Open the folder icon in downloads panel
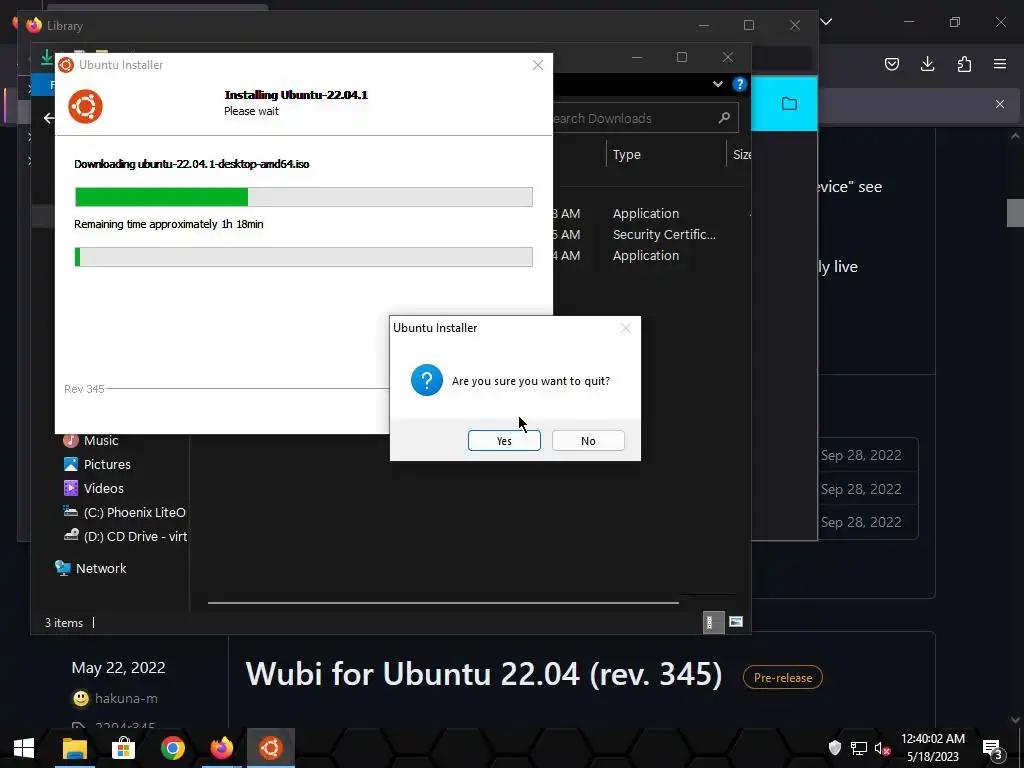This screenshot has width=1024, height=768. [789, 104]
